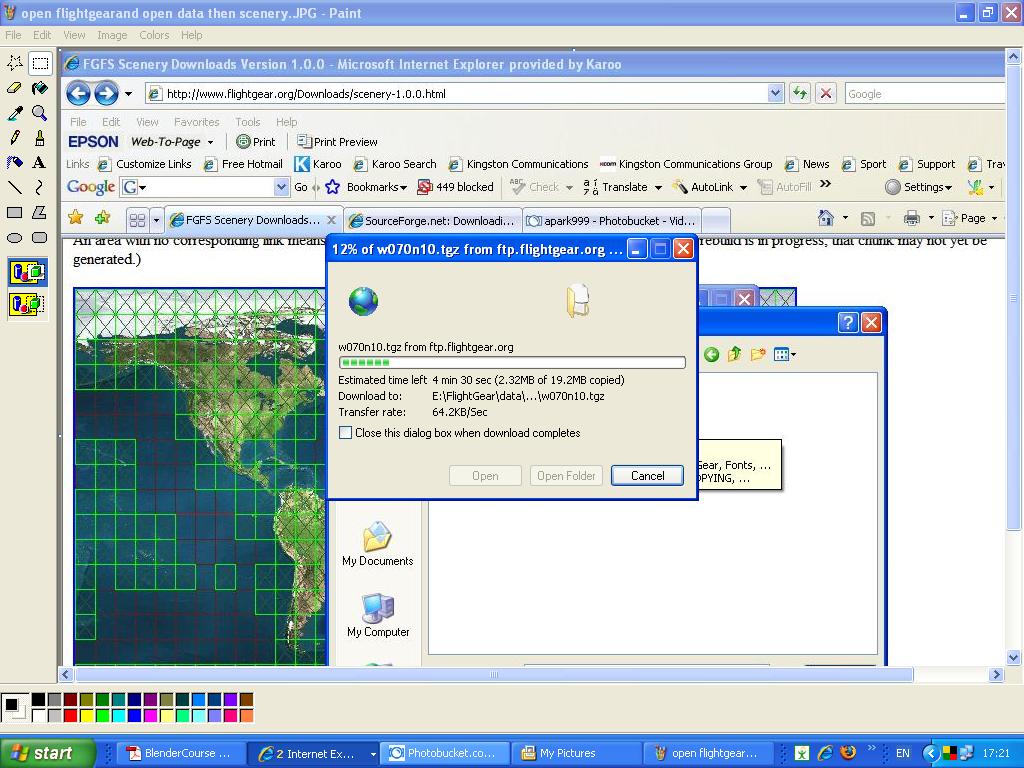Expand the Web-To-Page dropdown

coord(210,142)
